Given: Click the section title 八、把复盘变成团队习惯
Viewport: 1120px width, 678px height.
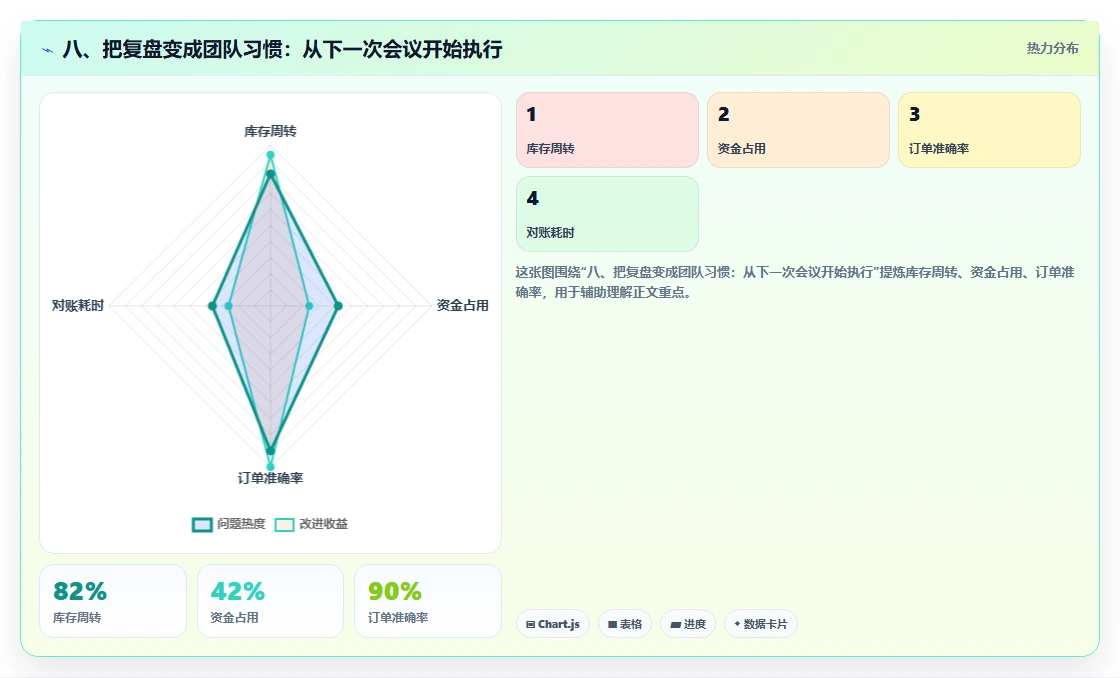Looking at the screenshot, I should click(x=283, y=49).
